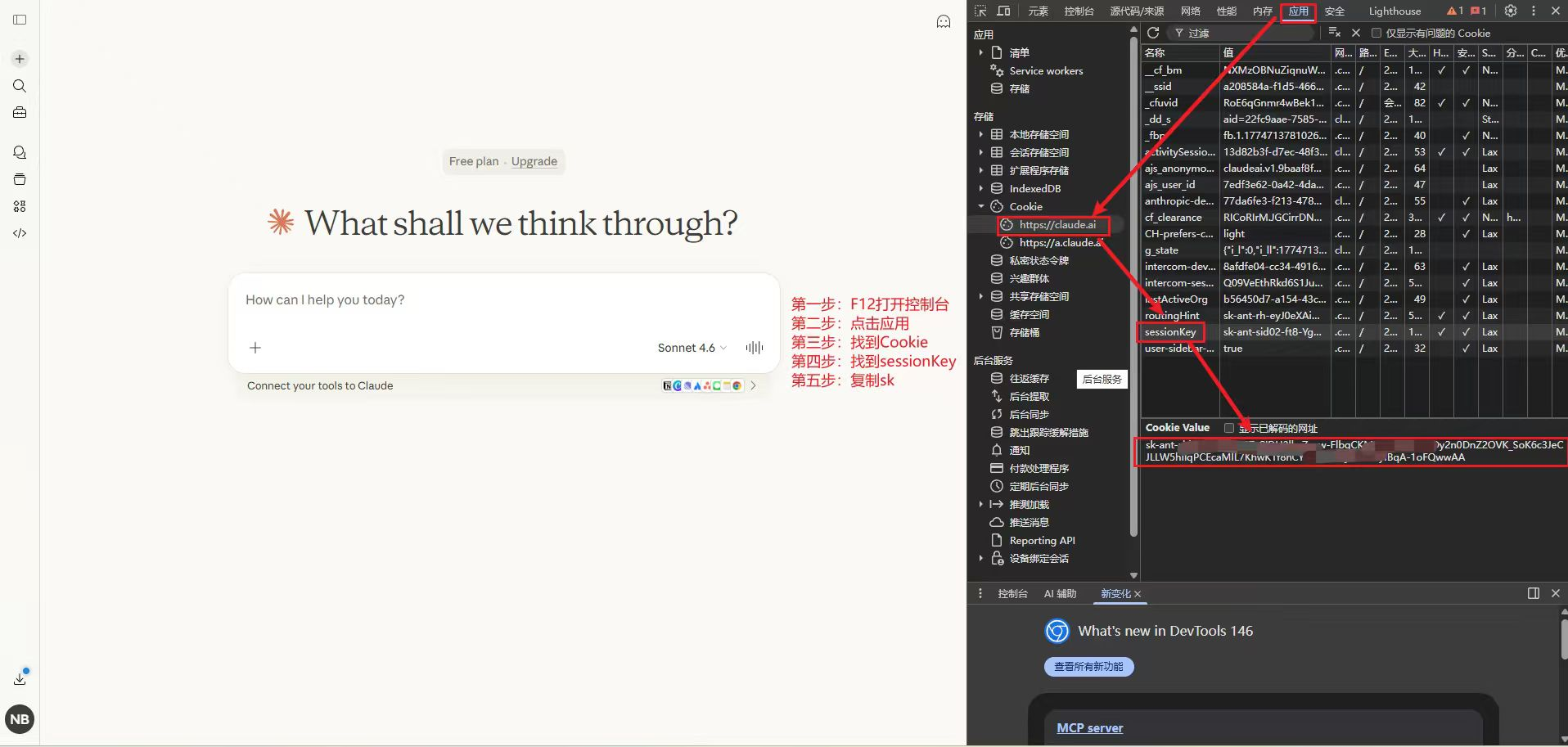Collapse the Cookie tree node
The height and width of the screenshot is (747, 1568).
point(980,206)
